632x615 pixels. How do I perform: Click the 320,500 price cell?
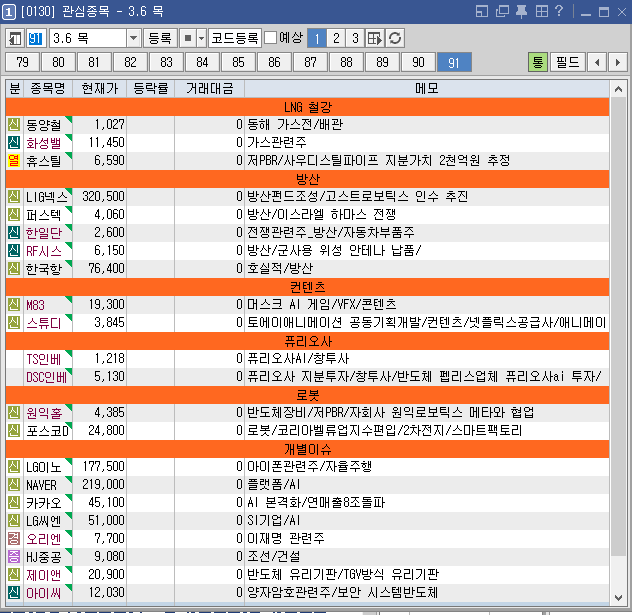click(100, 197)
